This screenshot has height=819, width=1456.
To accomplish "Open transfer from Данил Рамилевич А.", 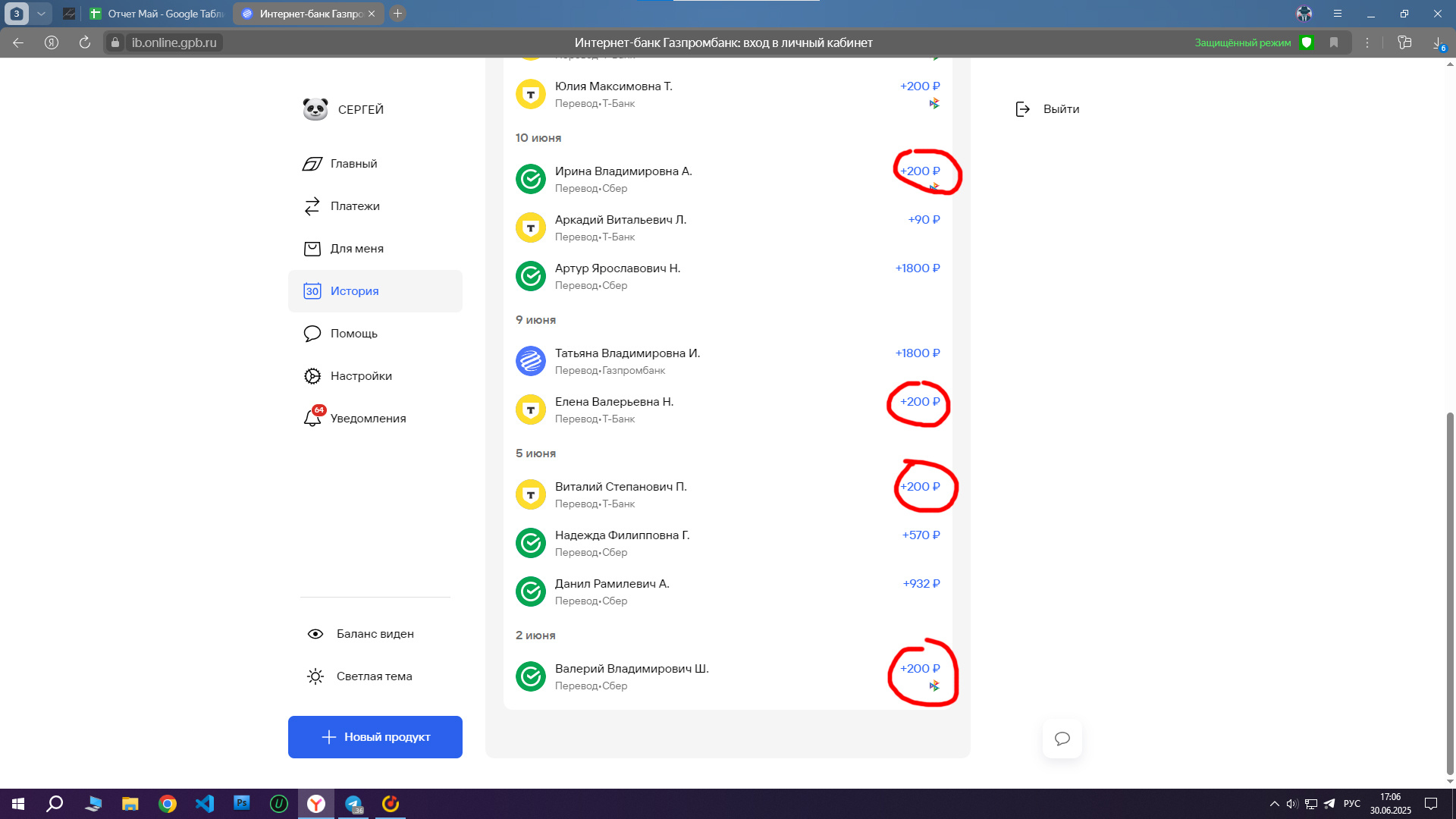I will [x=728, y=591].
